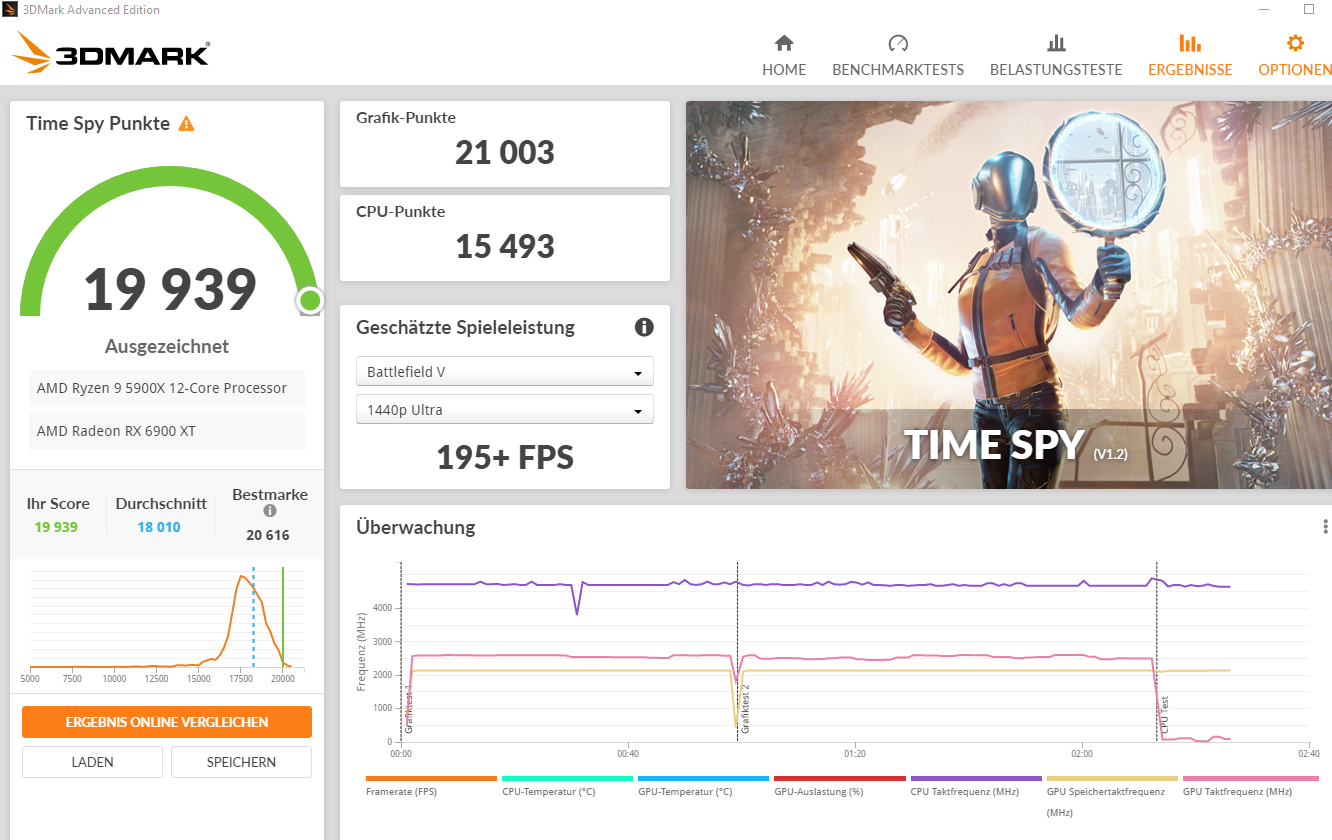Open the Überwachung three-dot menu
This screenshot has height=840, width=1332.
(x=1325, y=527)
